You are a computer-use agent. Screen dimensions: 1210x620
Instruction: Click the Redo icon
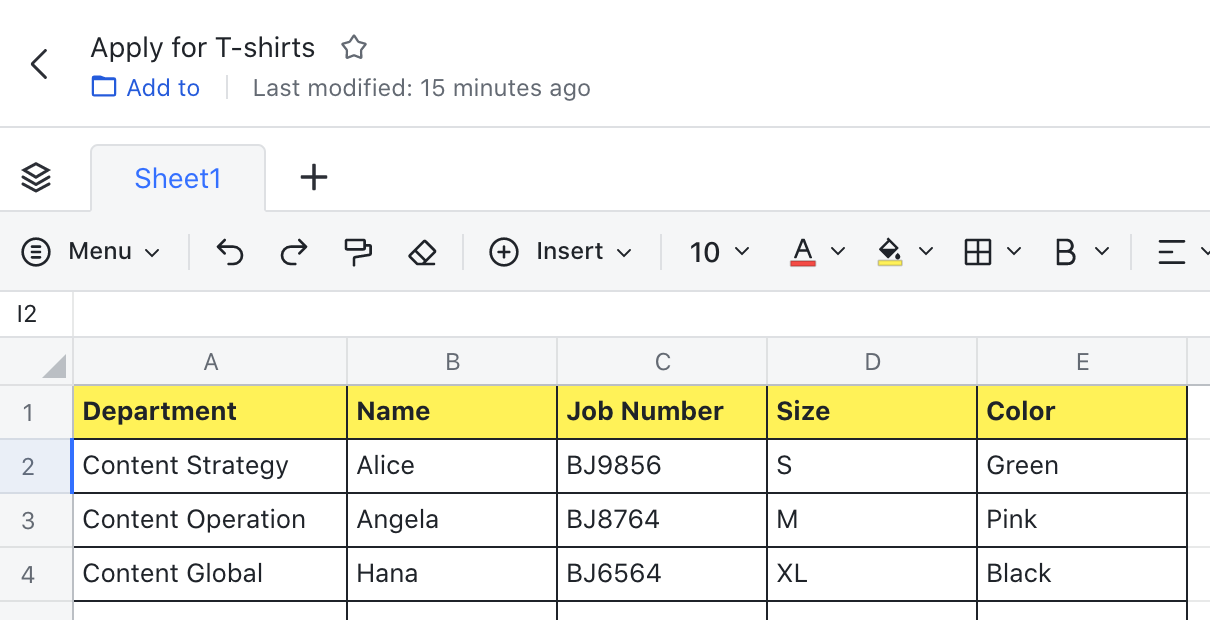(293, 252)
